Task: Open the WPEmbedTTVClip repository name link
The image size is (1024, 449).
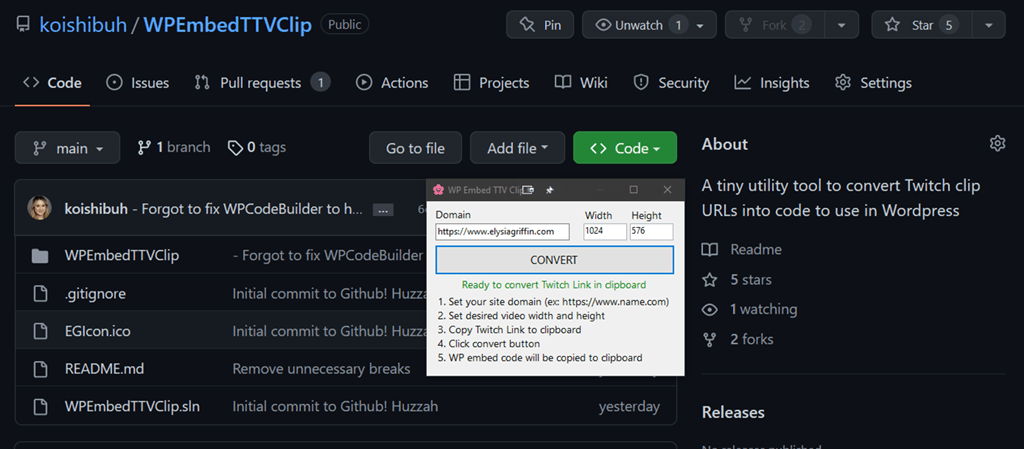Action: [x=227, y=25]
